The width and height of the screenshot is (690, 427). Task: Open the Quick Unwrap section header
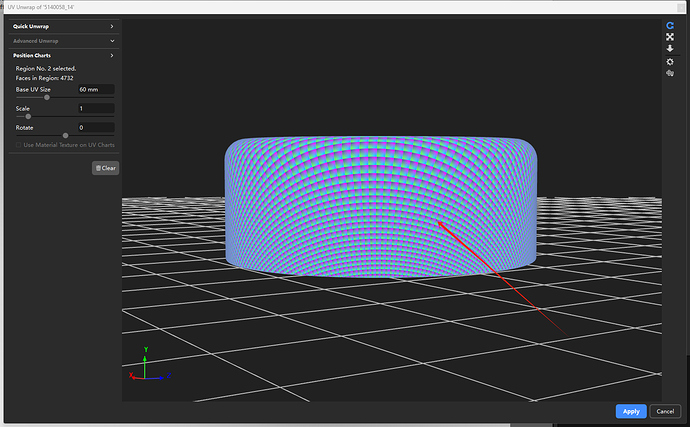(63, 26)
